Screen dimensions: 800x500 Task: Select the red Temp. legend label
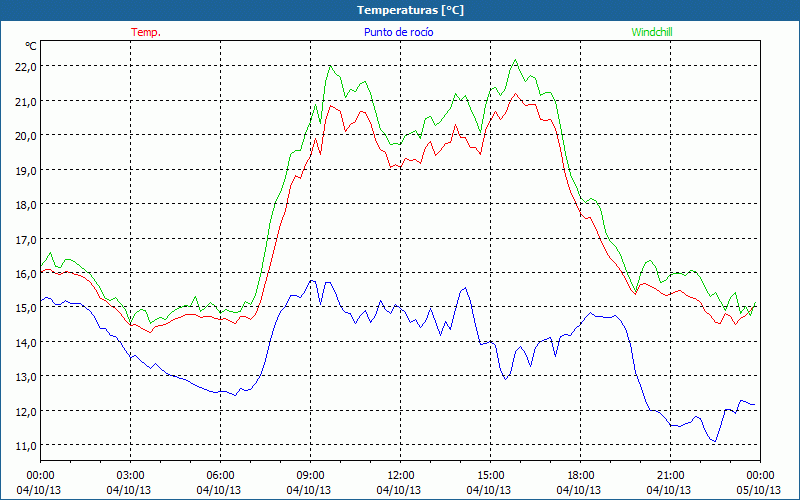pos(146,32)
